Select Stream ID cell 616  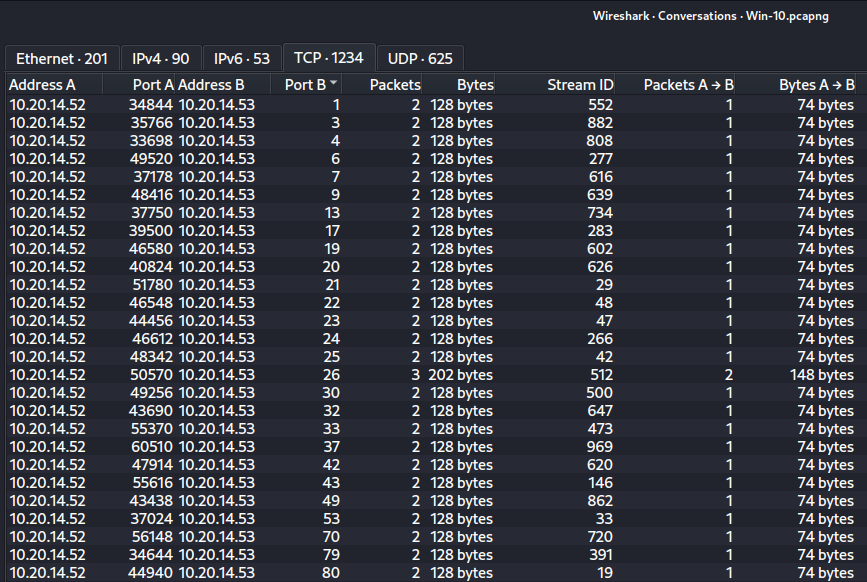pyautogui.click(x=600, y=177)
